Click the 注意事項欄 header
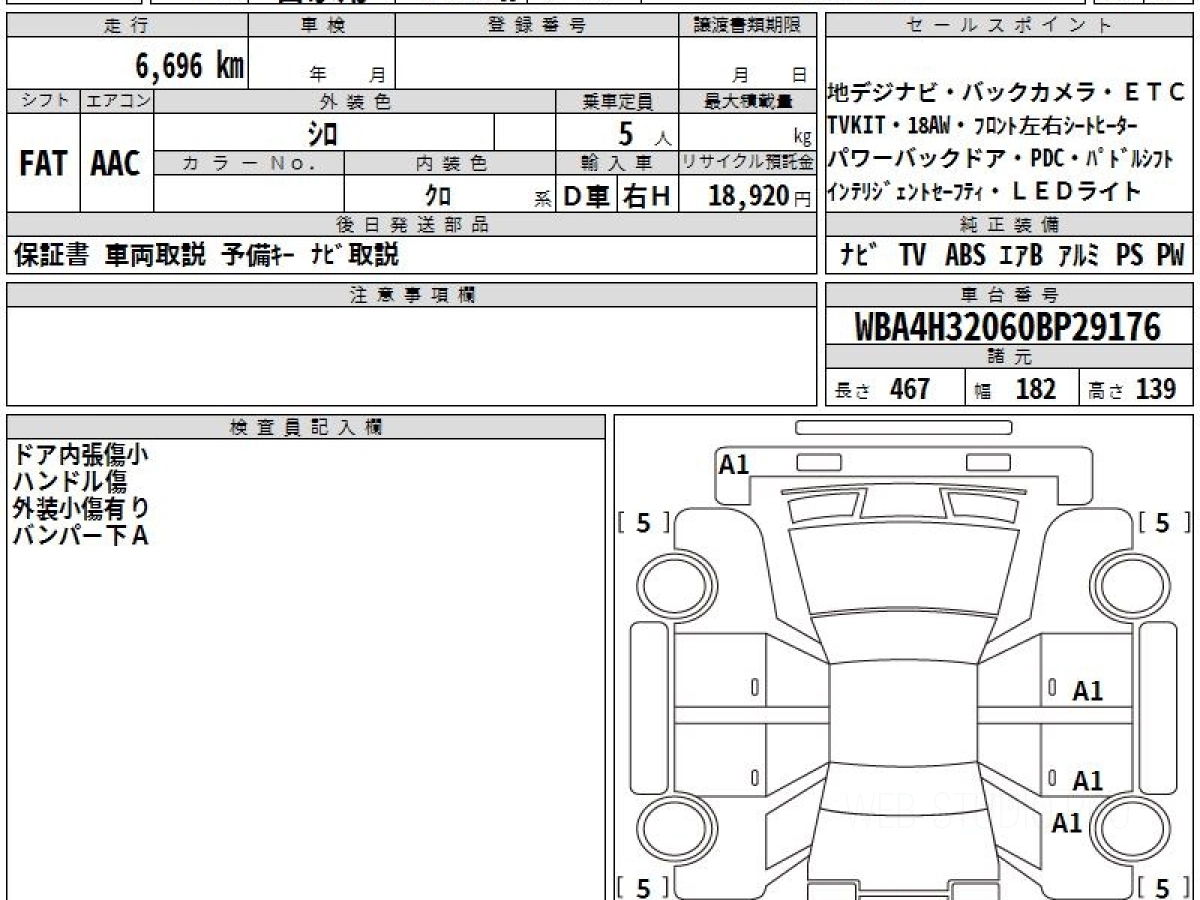This screenshot has width=1200, height=900. coord(411,294)
